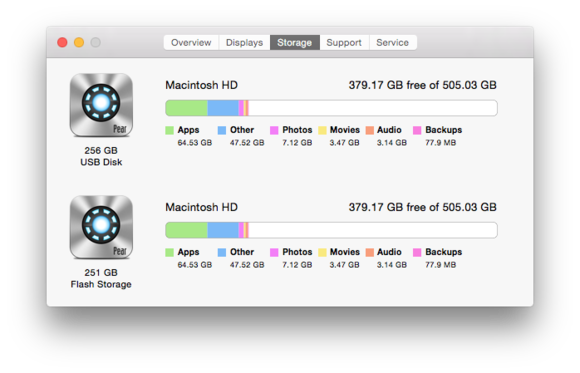580x373 pixels.
Task: Switch to the Overview tab
Action: pos(191,43)
